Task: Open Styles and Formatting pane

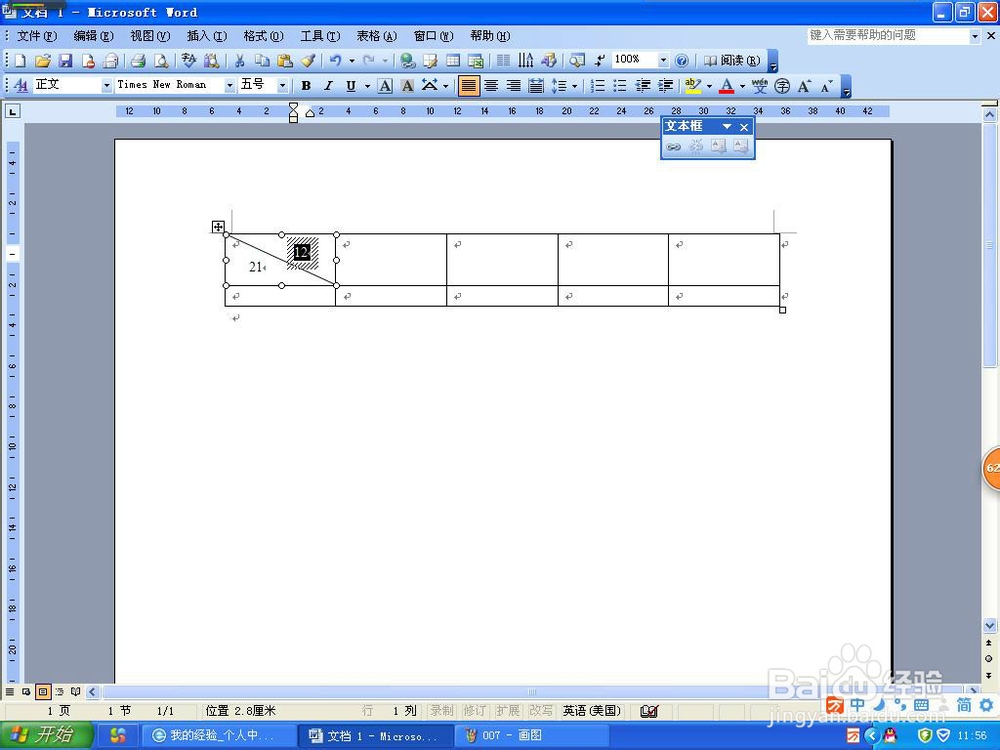Action: 20,85
